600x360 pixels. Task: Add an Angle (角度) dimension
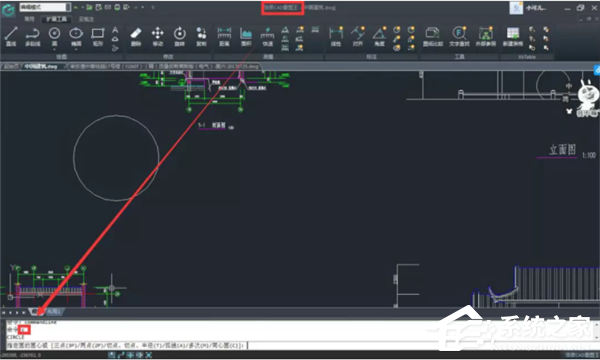[x=379, y=37]
